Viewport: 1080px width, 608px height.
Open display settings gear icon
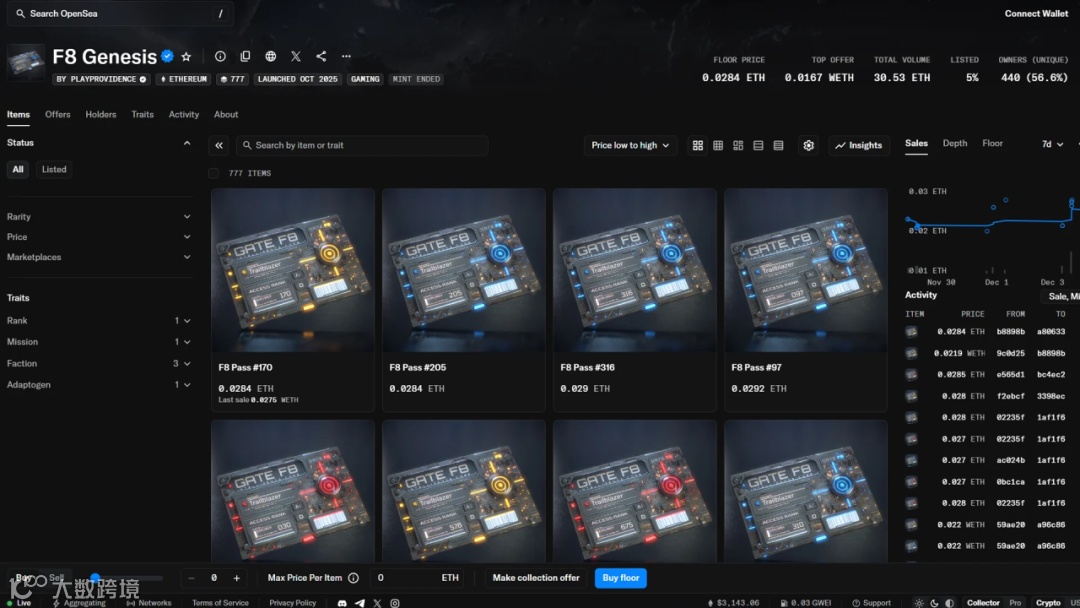(x=809, y=145)
